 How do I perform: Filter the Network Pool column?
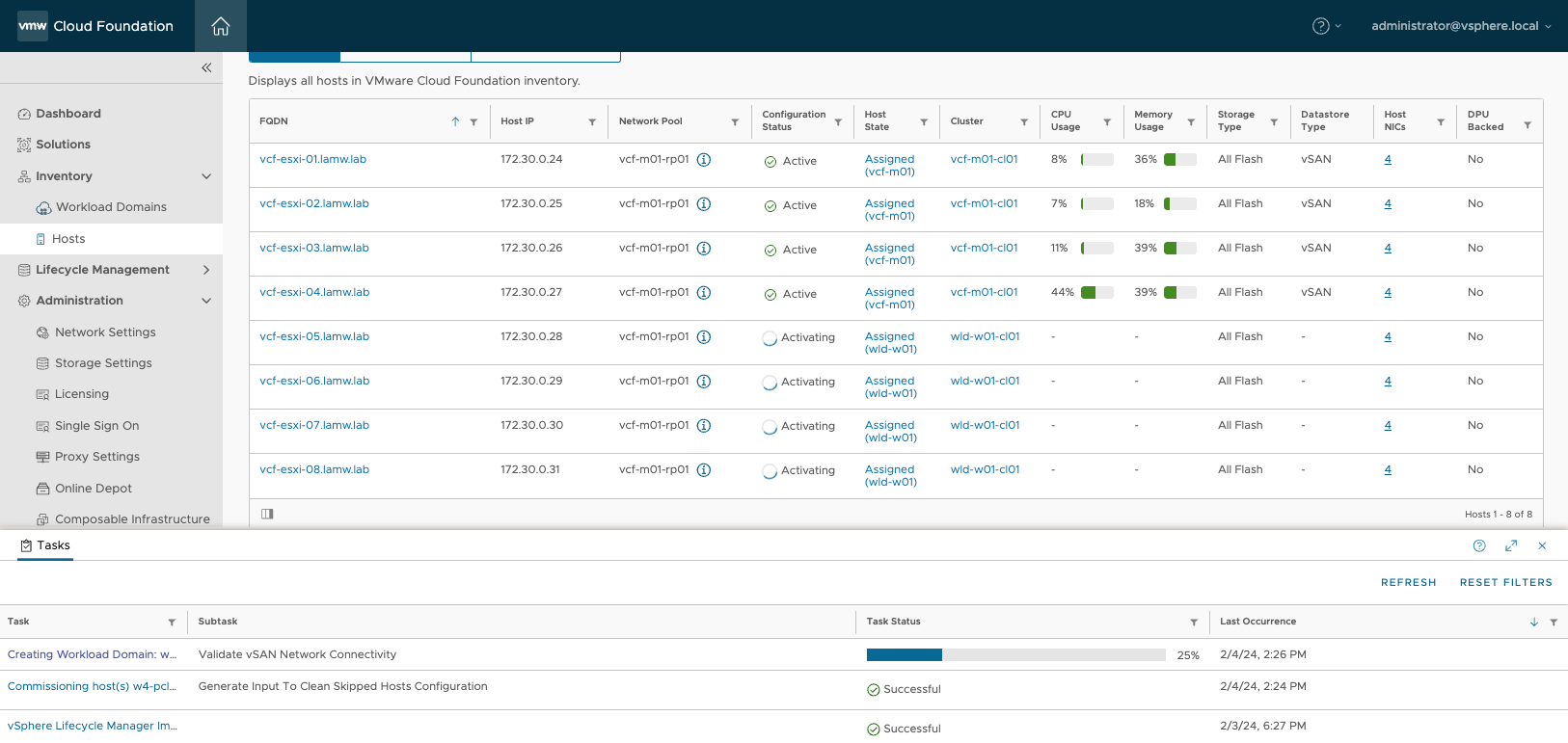[x=735, y=122]
